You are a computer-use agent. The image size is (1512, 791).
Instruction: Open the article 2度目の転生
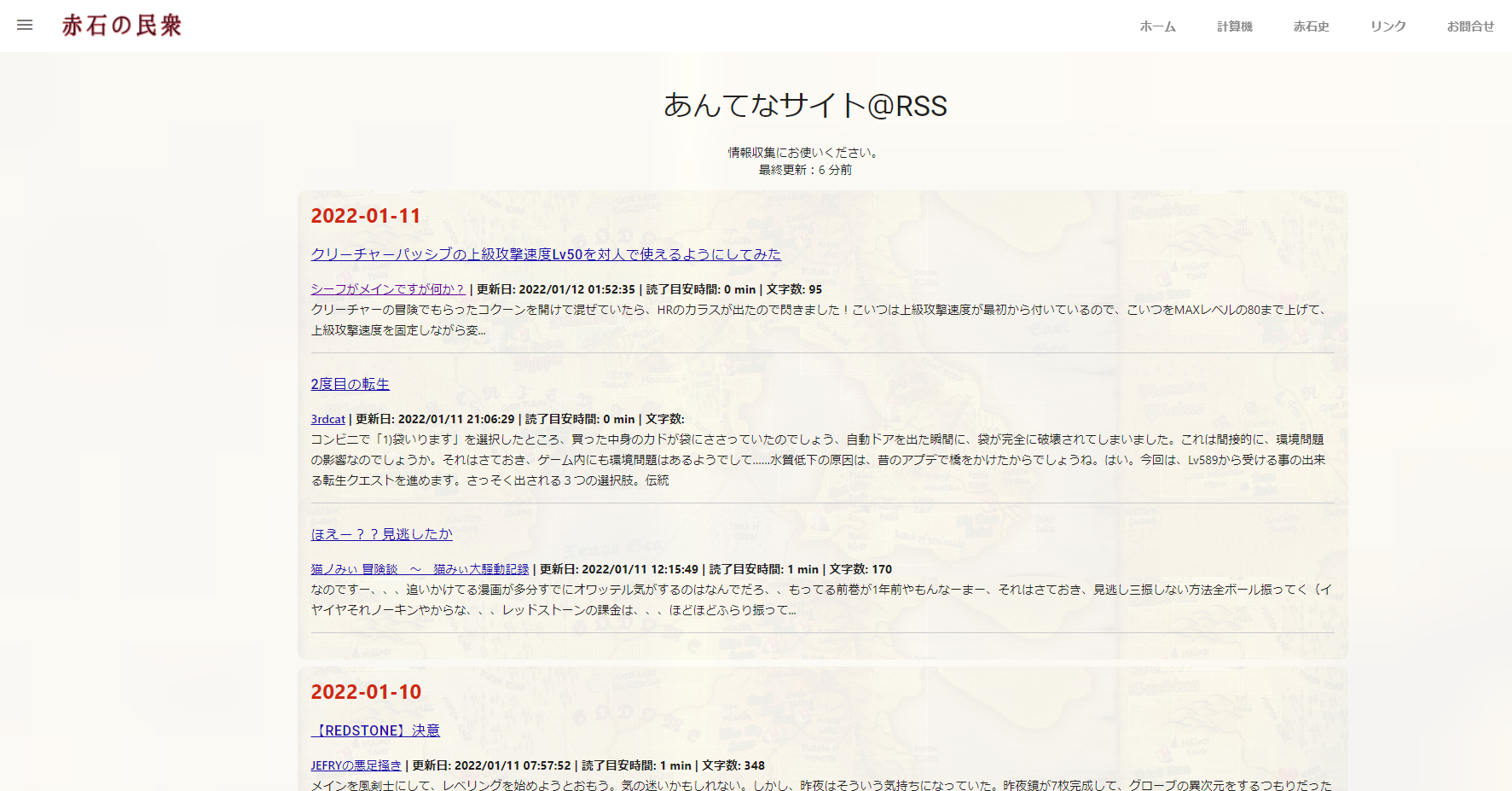[350, 384]
